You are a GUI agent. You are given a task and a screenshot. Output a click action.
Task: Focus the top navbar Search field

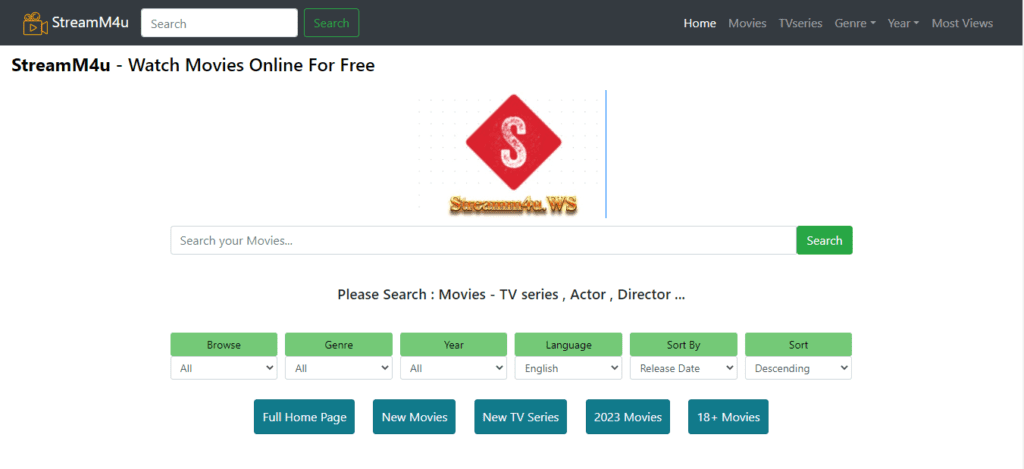coord(219,23)
